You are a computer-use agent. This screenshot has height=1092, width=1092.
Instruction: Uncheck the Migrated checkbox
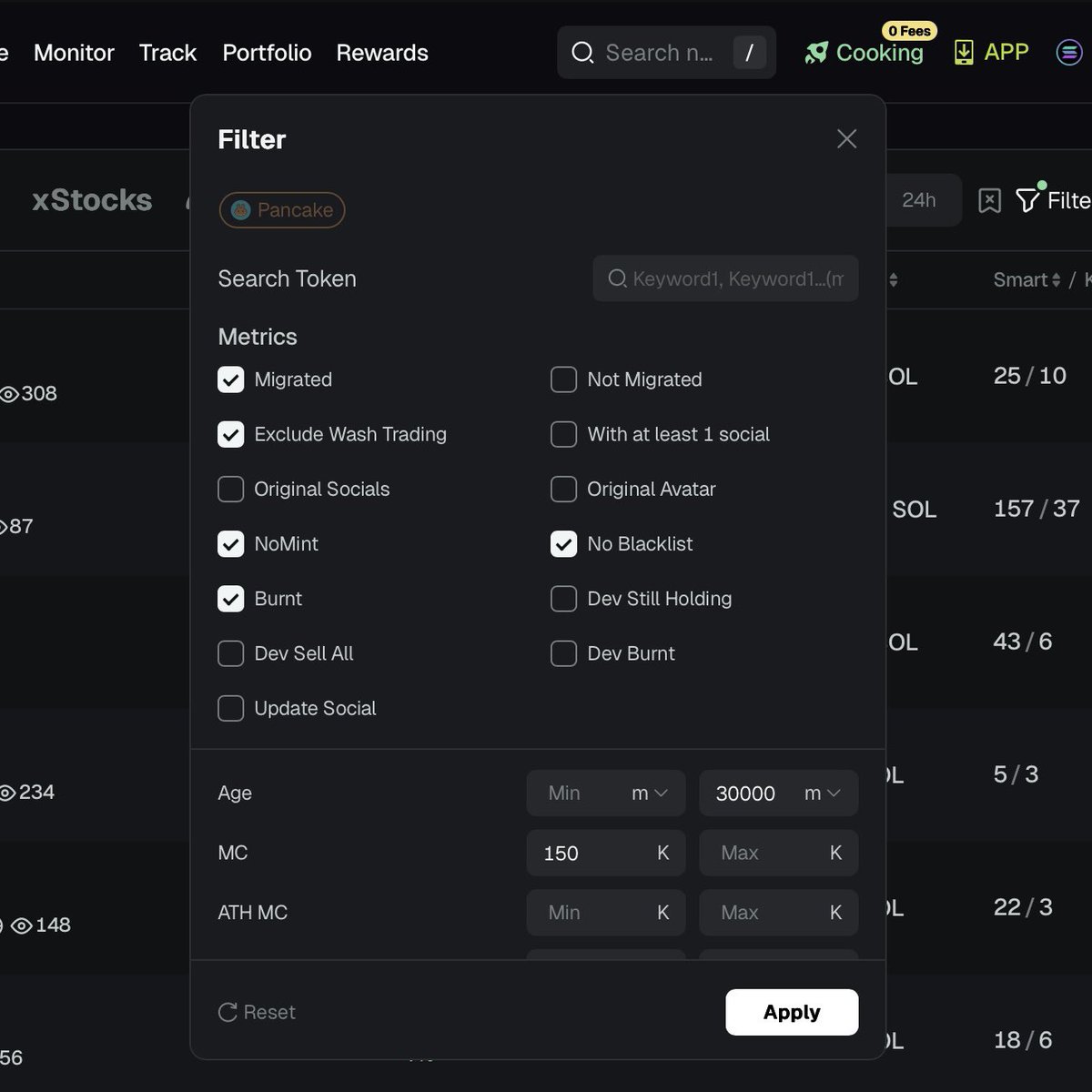coord(231,379)
